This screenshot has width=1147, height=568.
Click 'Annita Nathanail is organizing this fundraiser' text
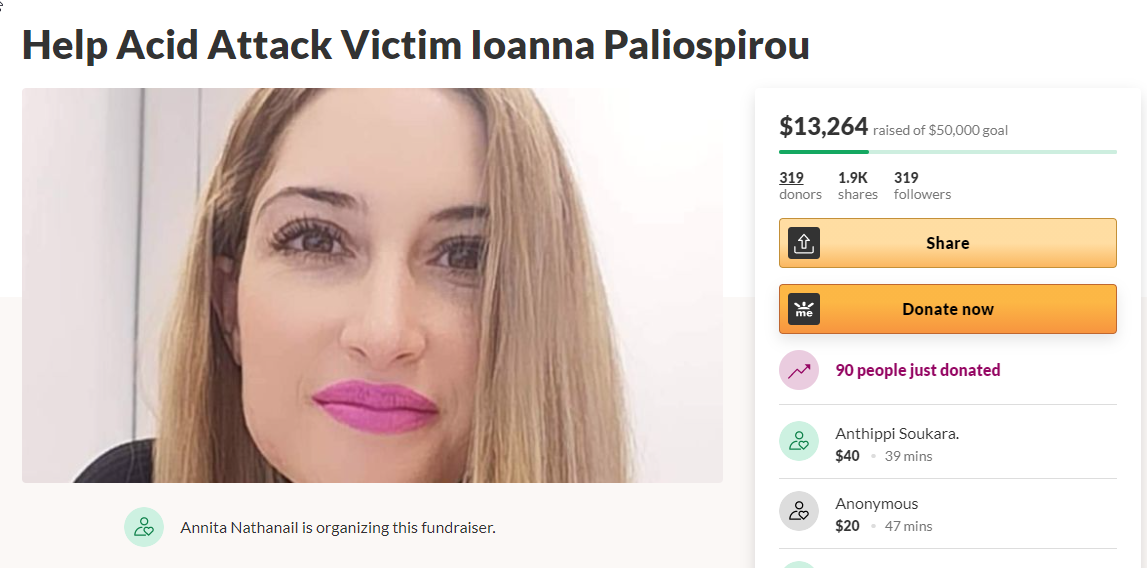(338, 527)
